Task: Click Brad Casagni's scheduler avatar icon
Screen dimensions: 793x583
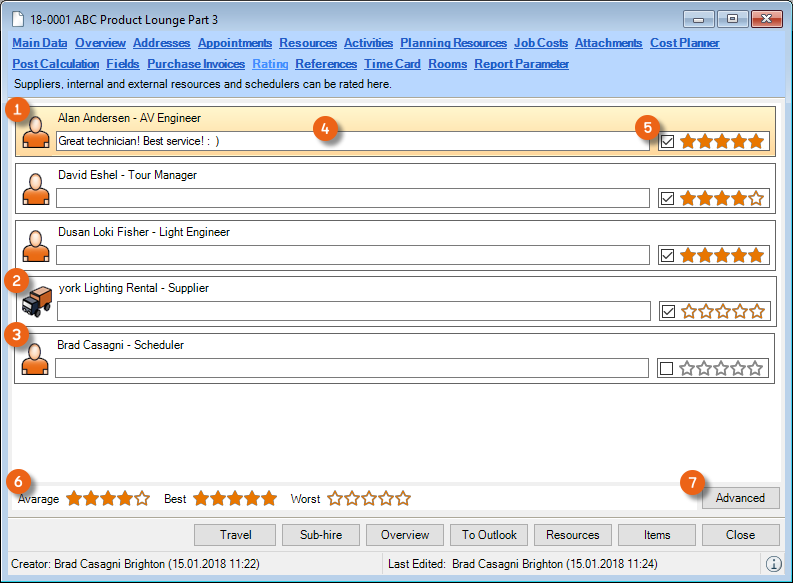Action: coord(36,360)
